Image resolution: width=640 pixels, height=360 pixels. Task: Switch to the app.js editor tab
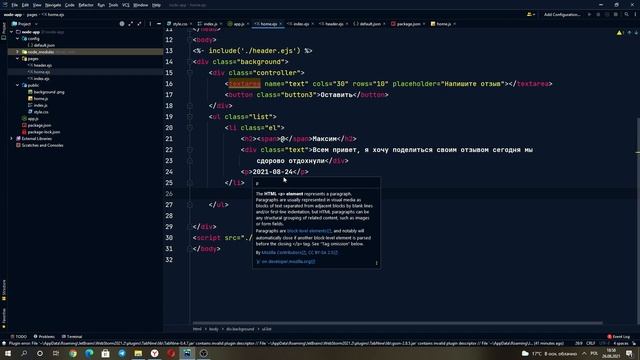point(238,24)
